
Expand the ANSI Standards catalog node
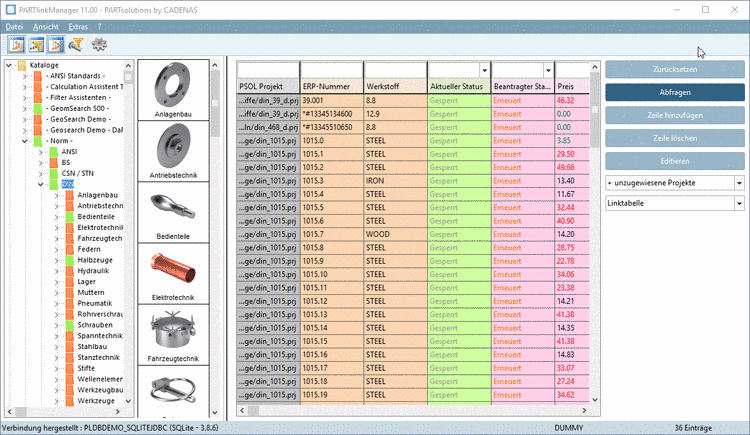[25, 76]
